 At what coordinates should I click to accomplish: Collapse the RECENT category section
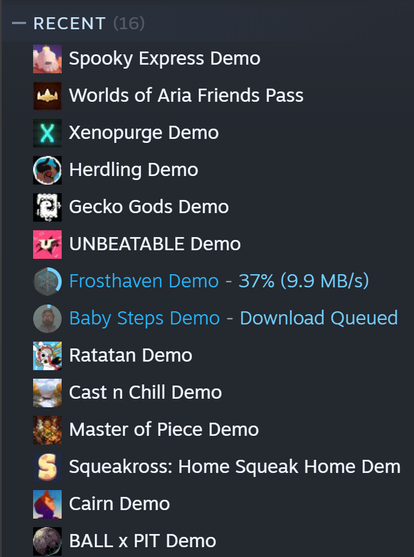coord(19,23)
